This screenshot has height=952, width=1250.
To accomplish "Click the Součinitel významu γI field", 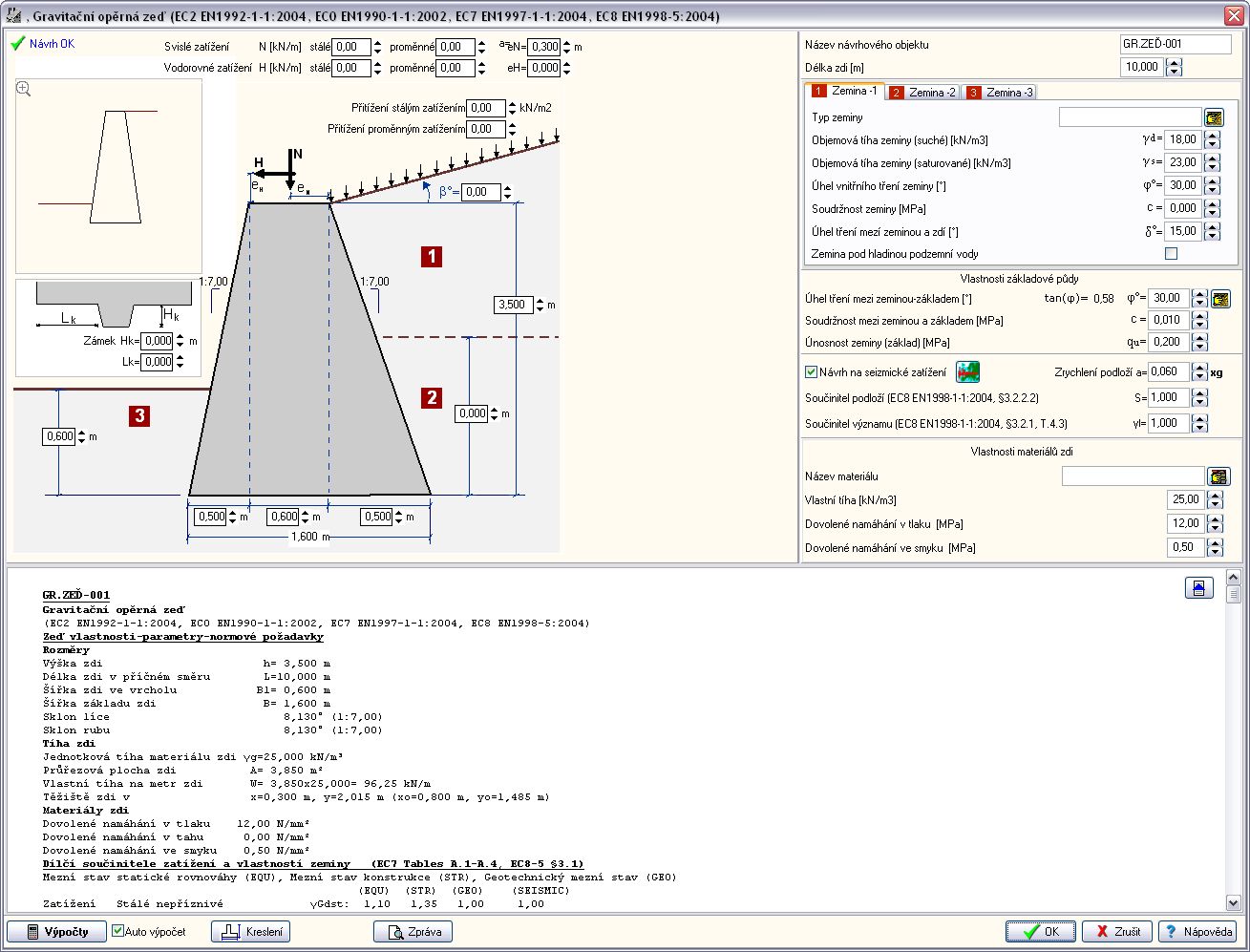I will click(1169, 423).
